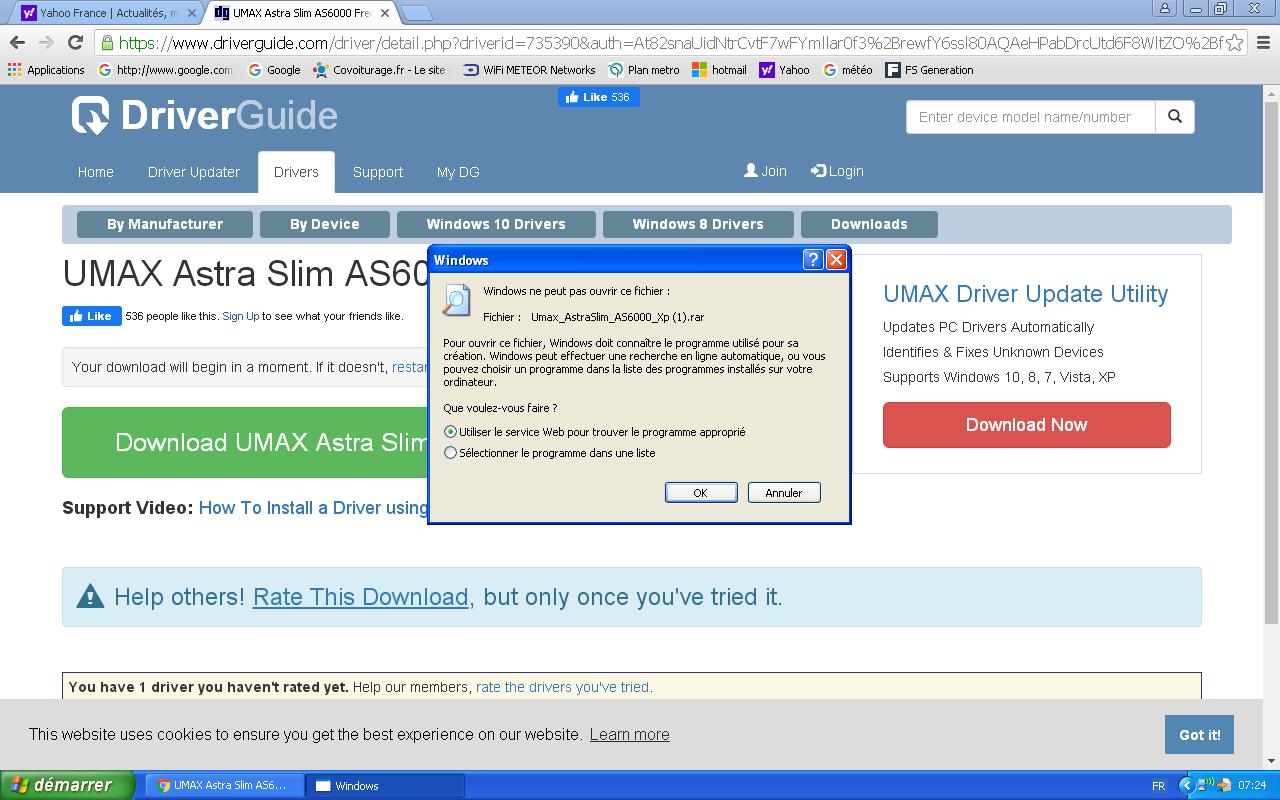The width and height of the screenshot is (1280, 800).
Task: Open the Drivers nav tab
Action: (296, 172)
